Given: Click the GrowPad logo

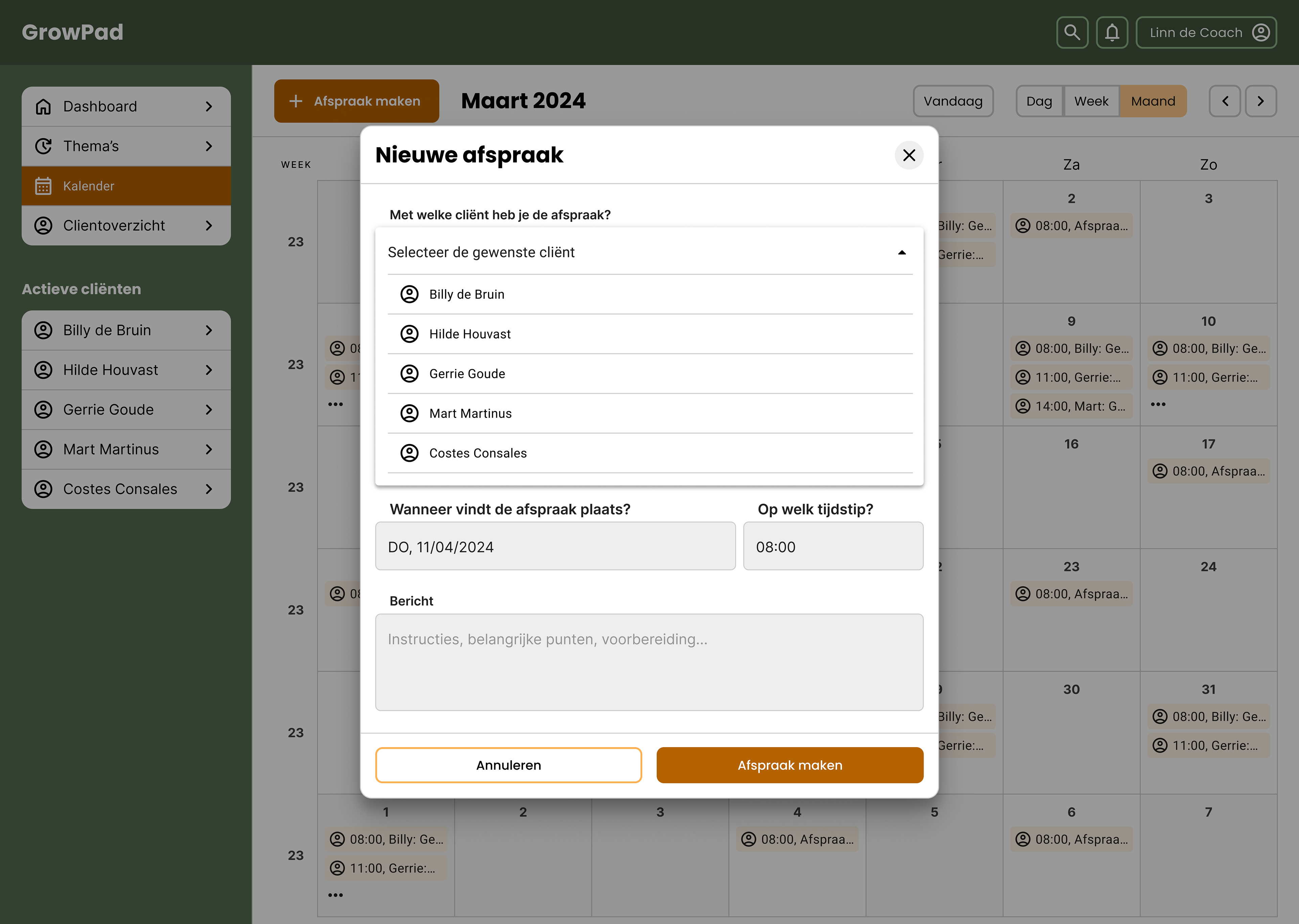Looking at the screenshot, I should point(72,32).
